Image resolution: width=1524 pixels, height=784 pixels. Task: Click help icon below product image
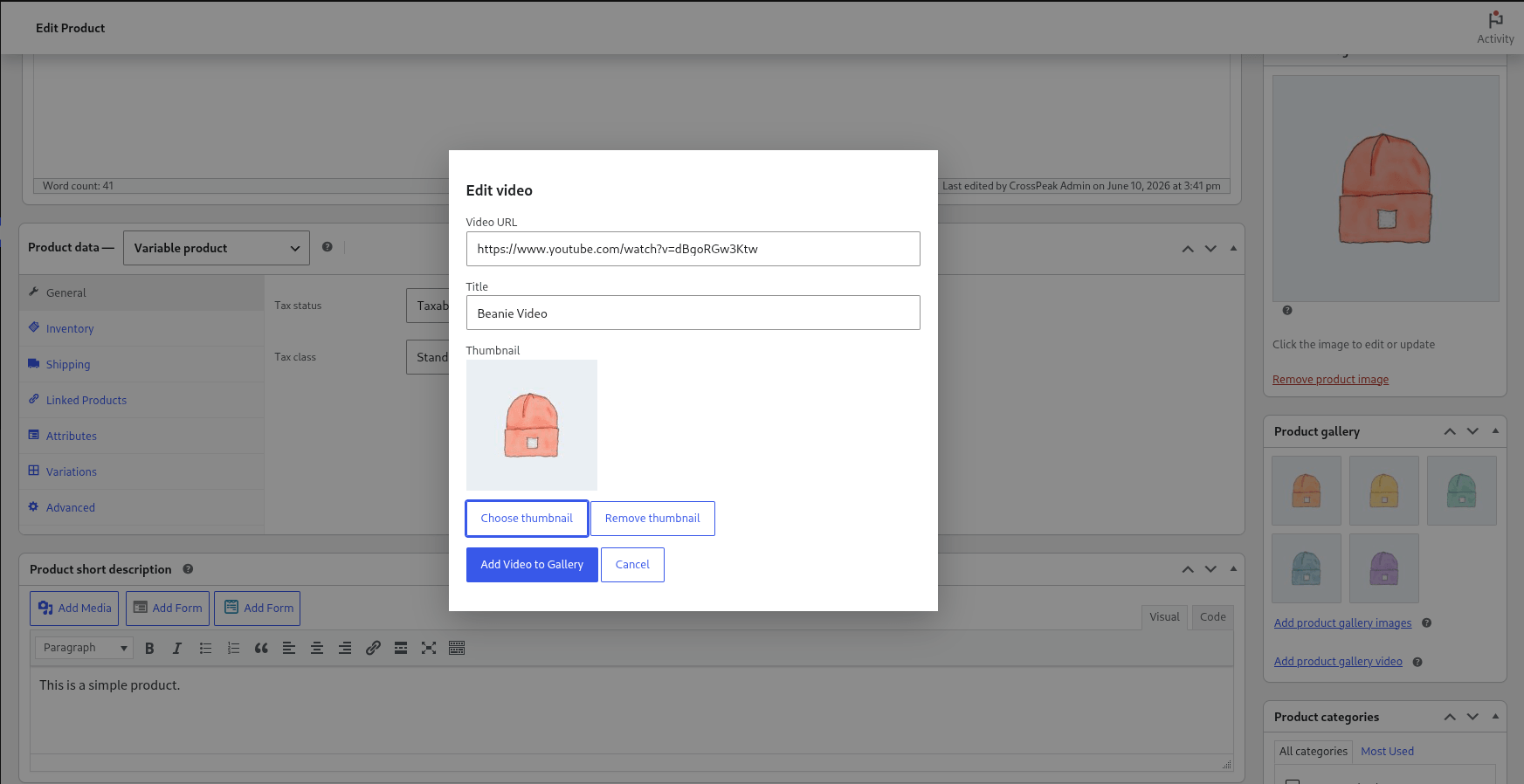click(x=1287, y=310)
